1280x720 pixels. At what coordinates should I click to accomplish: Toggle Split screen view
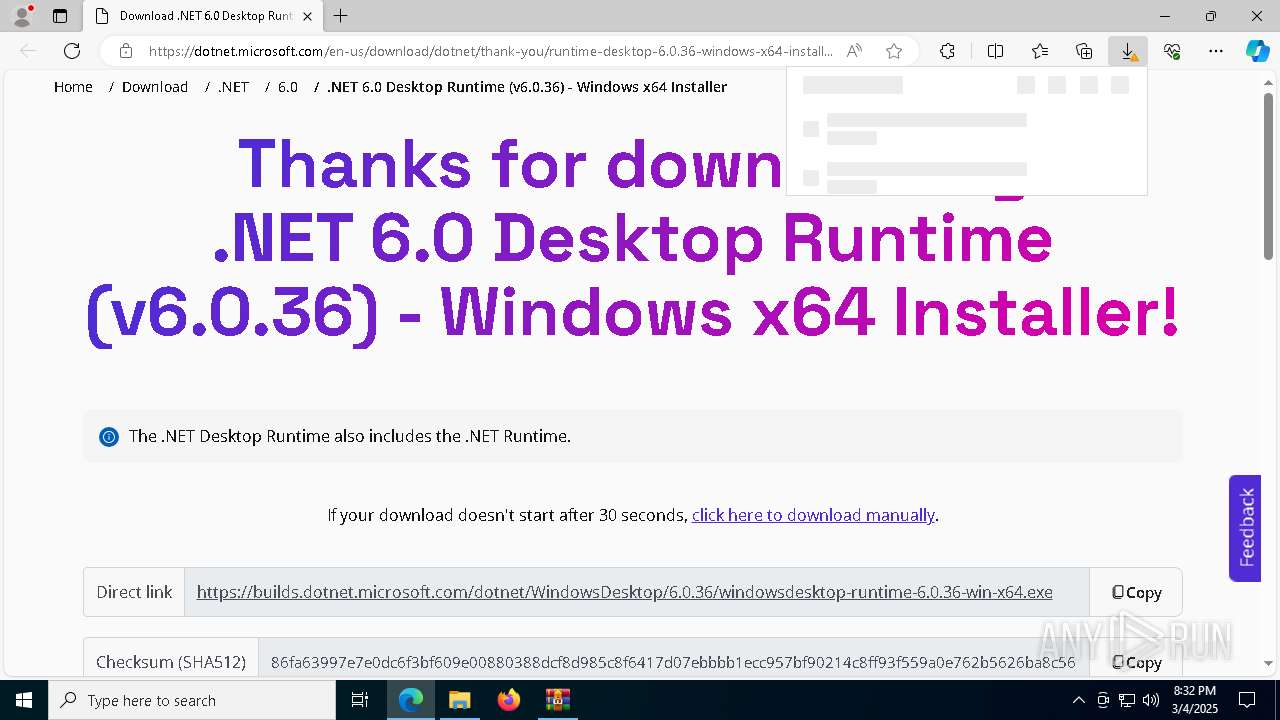[x=995, y=51]
